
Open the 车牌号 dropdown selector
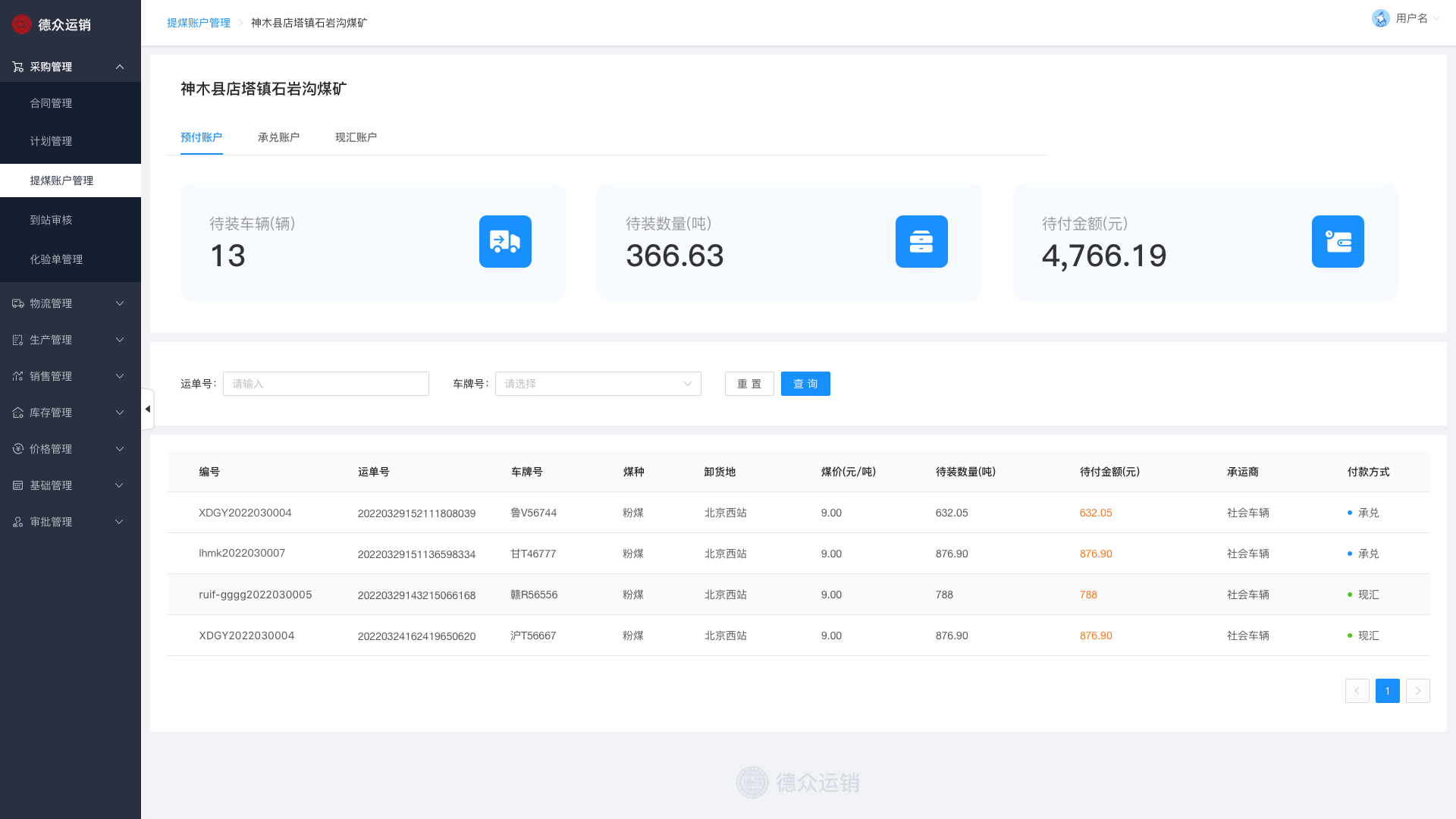(598, 384)
